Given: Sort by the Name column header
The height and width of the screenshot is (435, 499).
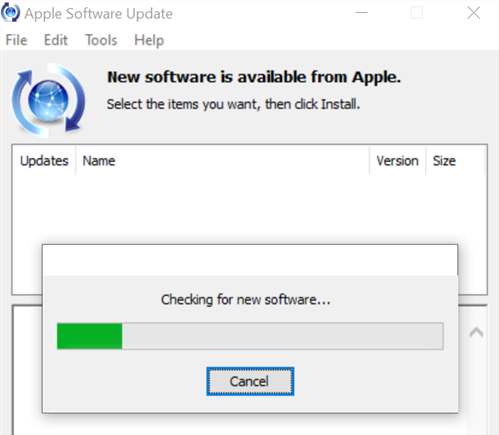Looking at the screenshot, I should (222, 161).
